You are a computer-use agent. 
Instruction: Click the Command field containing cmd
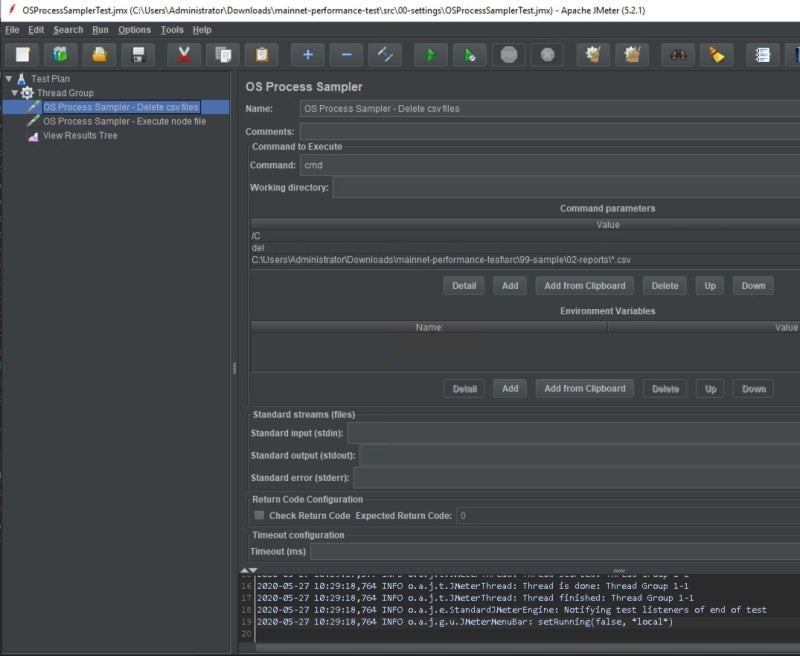550,165
